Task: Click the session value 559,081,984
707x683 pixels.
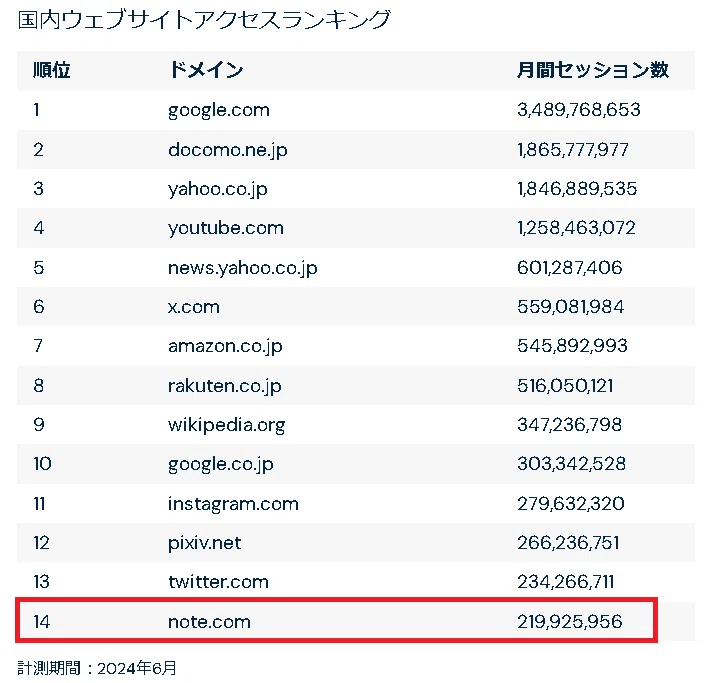Action: [570, 307]
